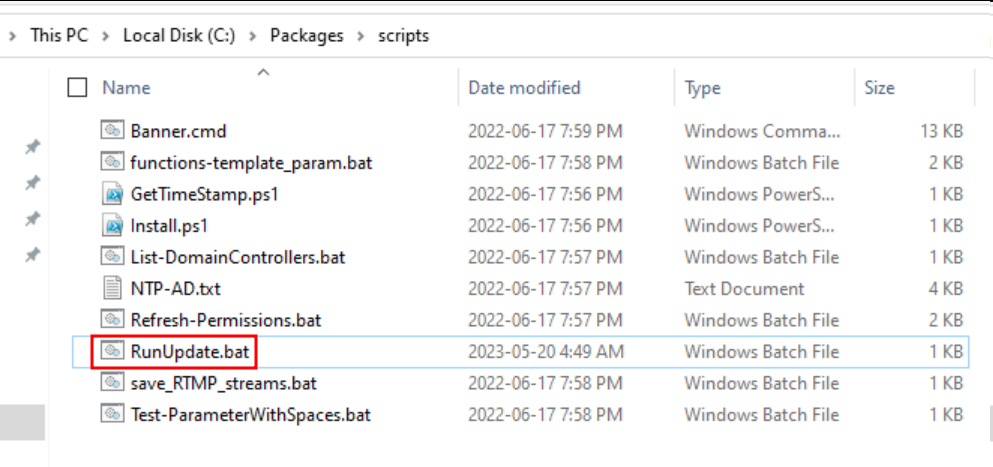993x467 pixels.
Task: Open the chevron after This PC
Action: tap(105, 36)
